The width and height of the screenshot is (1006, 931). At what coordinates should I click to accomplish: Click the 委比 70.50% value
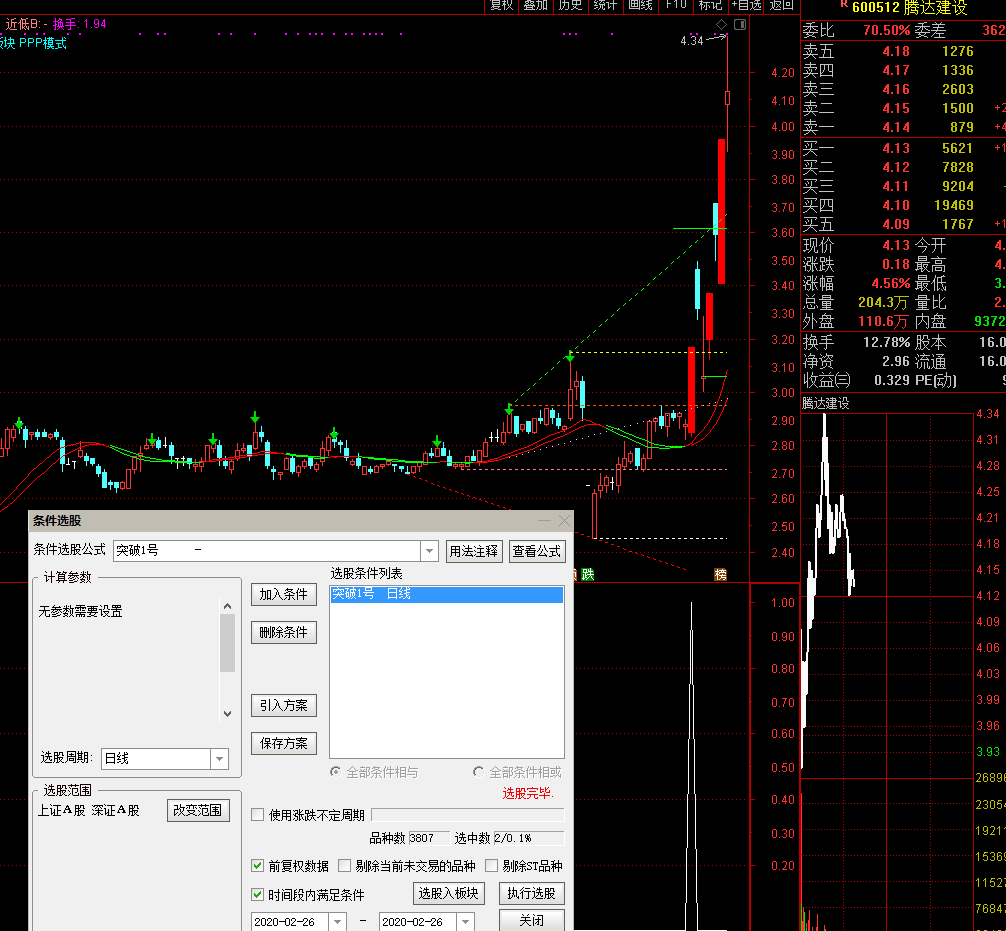pyautogui.click(x=887, y=30)
